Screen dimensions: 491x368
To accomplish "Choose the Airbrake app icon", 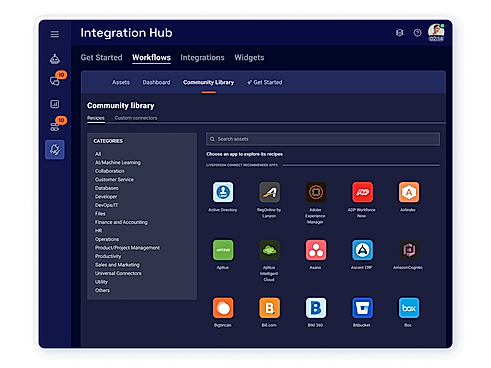I will [x=409, y=192].
